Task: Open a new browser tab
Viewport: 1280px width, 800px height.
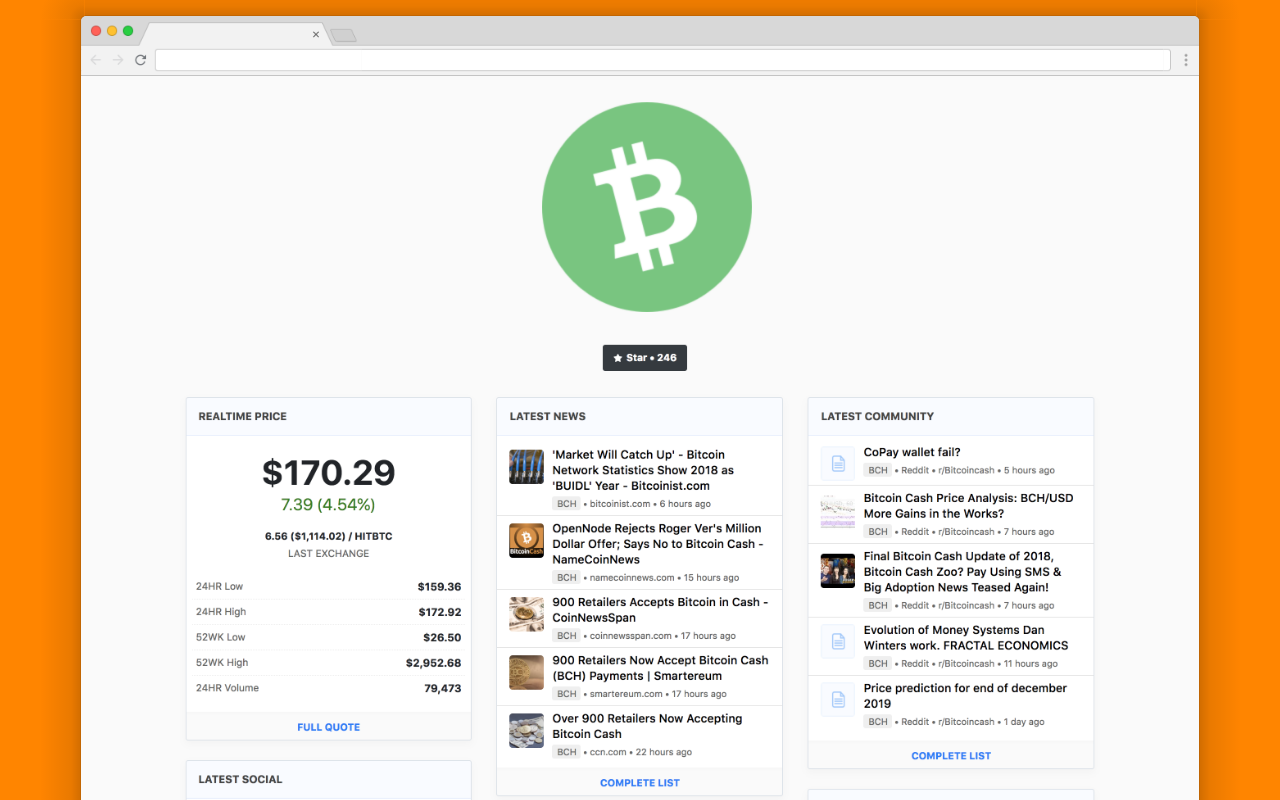Action: [x=343, y=35]
